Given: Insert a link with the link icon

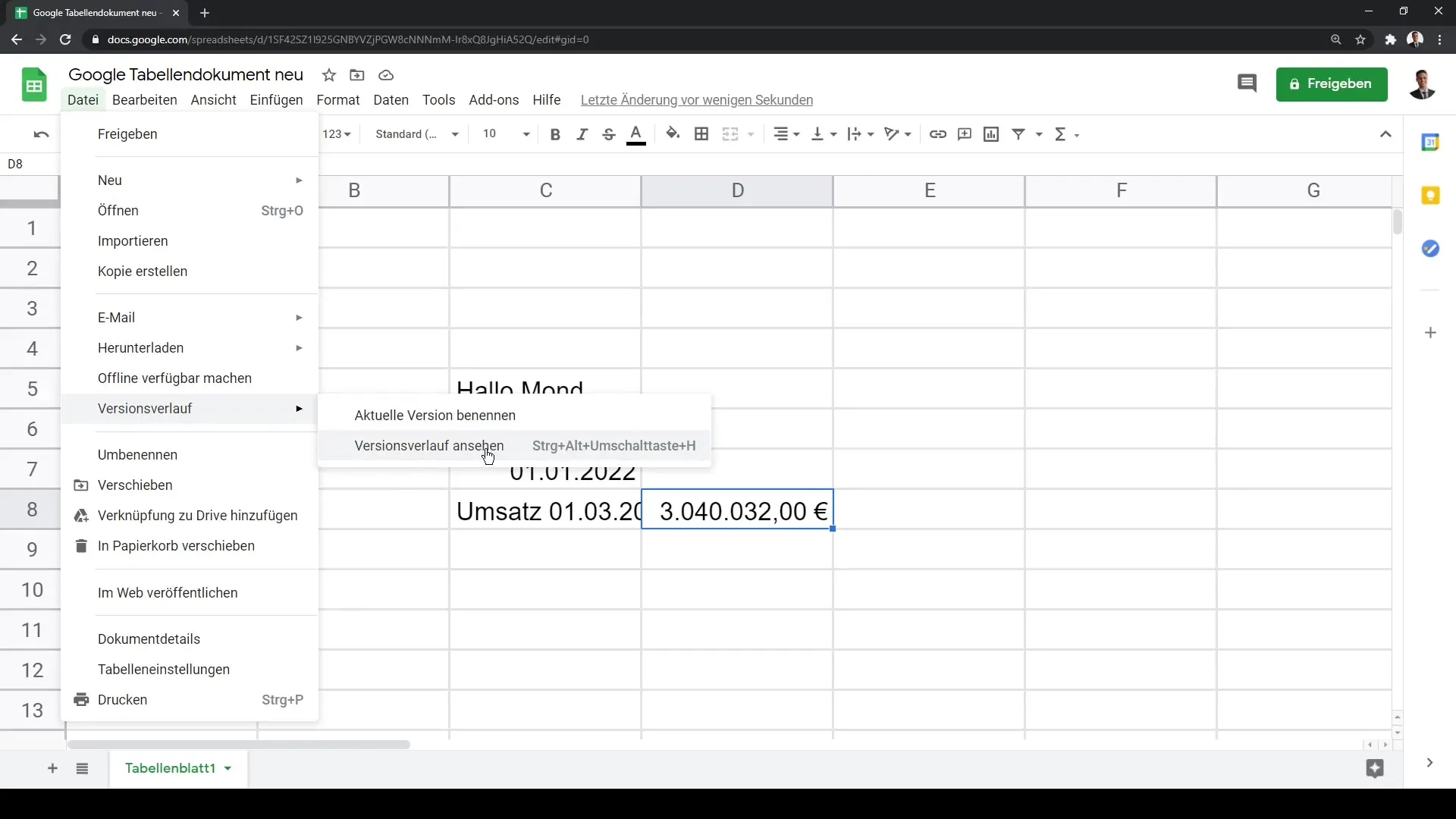Looking at the screenshot, I should tap(938, 134).
